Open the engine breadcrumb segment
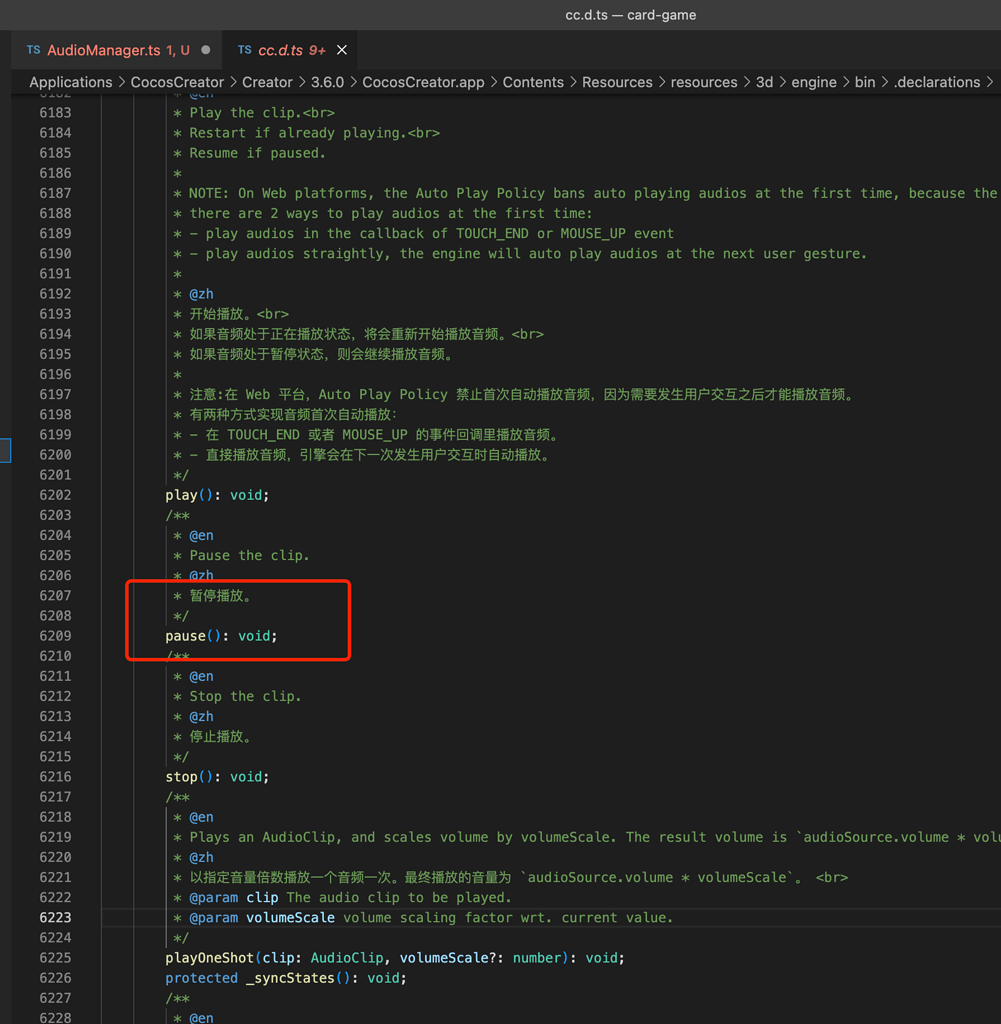The height and width of the screenshot is (1024, 1001). pyautogui.click(x=814, y=82)
